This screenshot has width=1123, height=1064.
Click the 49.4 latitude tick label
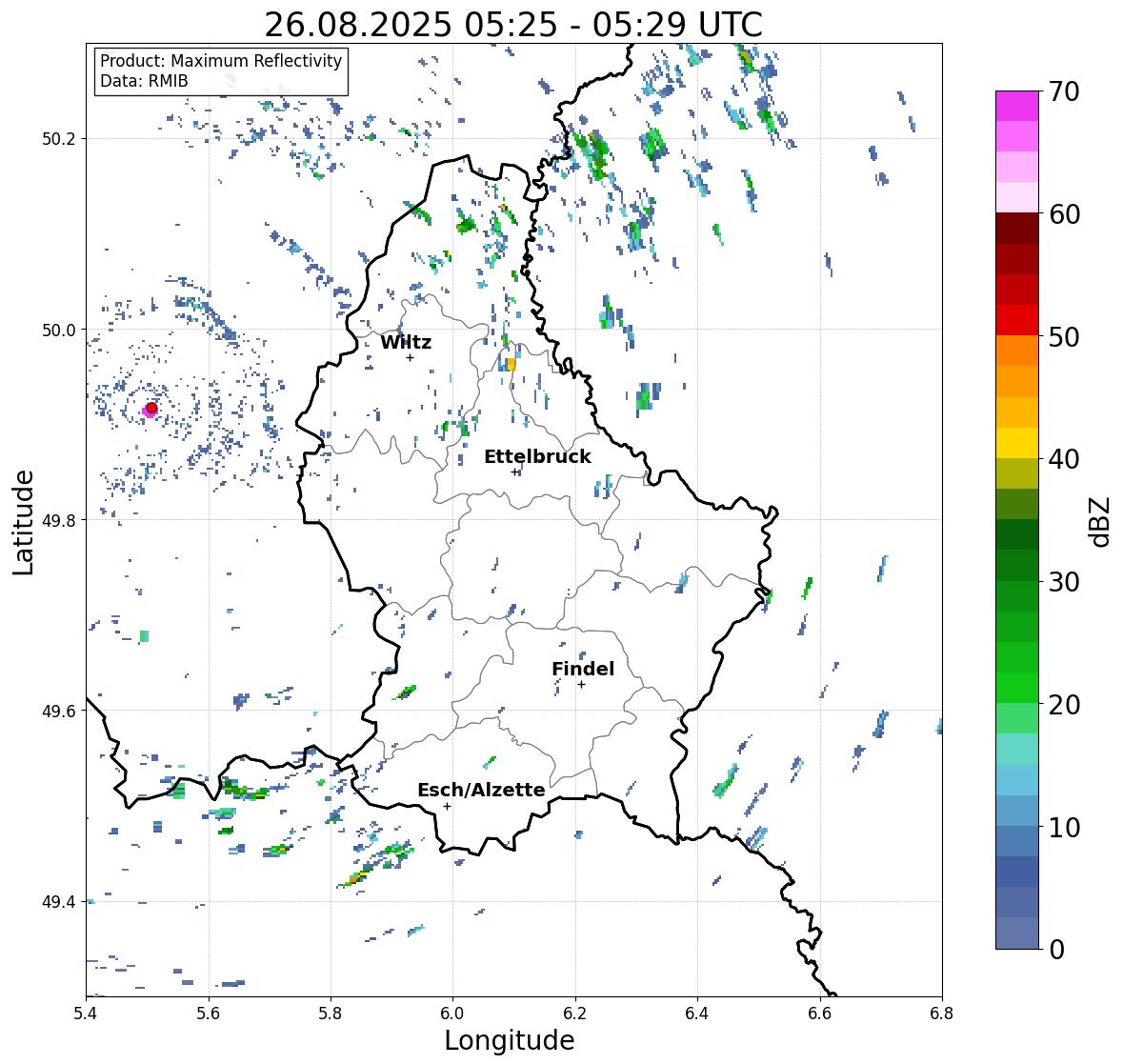pyautogui.click(x=59, y=902)
